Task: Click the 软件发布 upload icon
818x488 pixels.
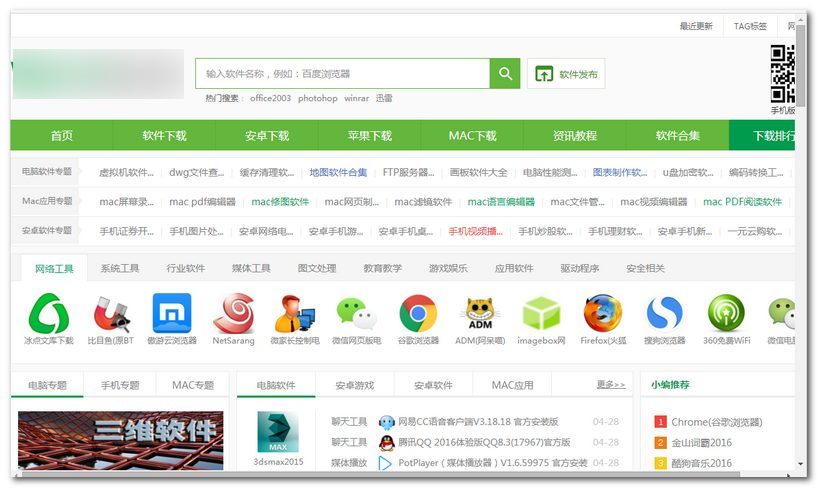Action: point(544,74)
